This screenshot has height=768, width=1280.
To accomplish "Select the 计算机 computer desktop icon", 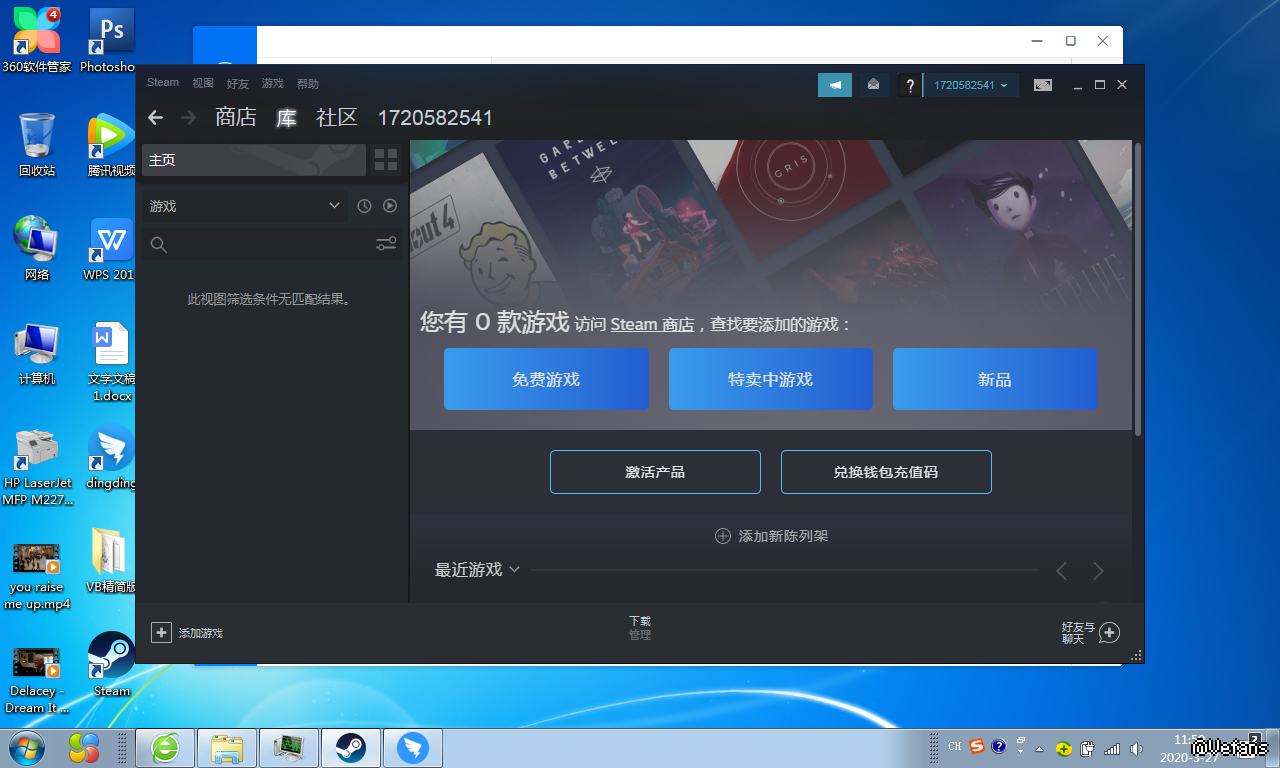I will click(37, 352).
